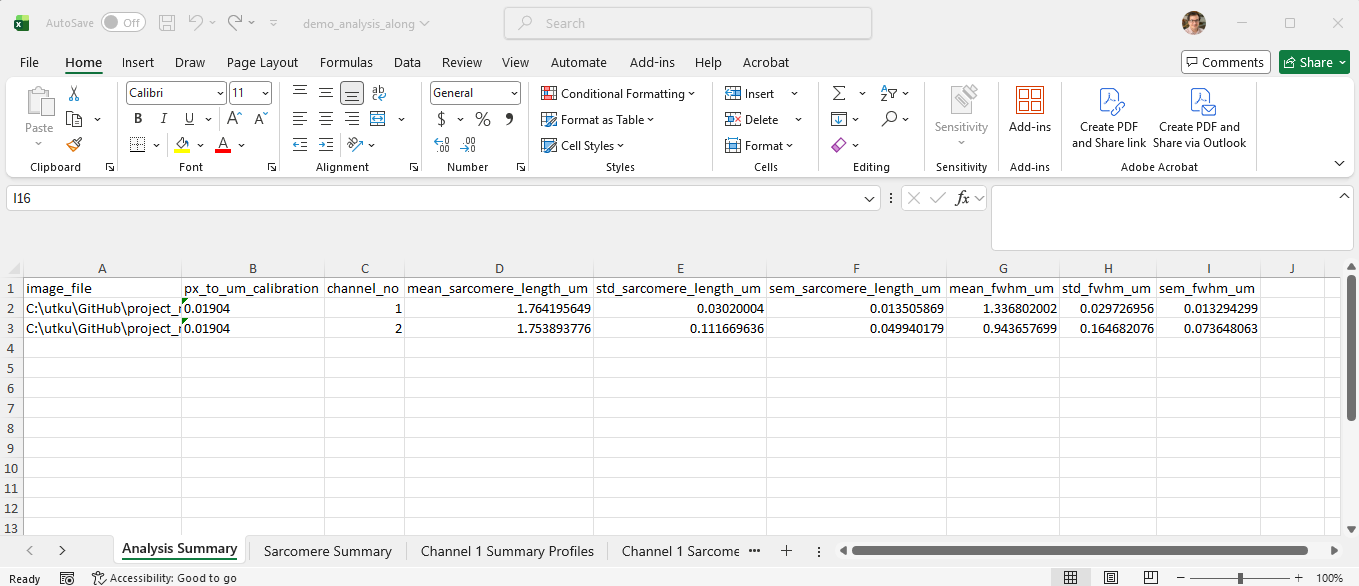Click the Save disk icon
Image resolution: width=1359 pixels, height=586 pixels.
click(167, 22)
